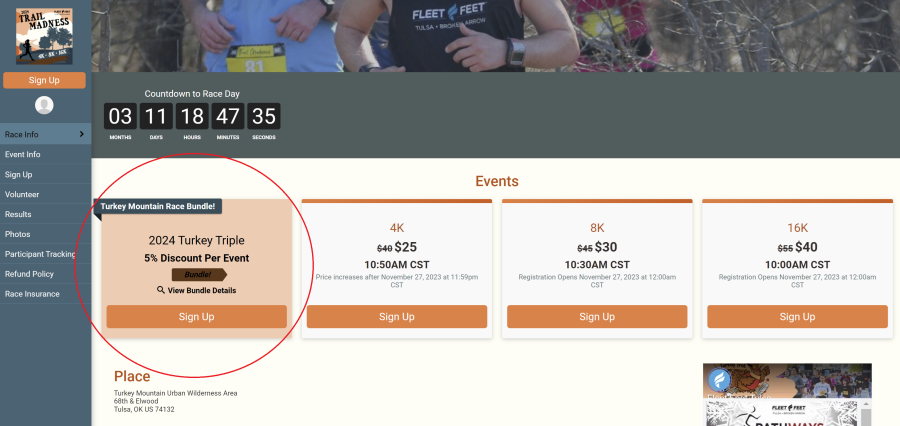
Task: Sign up for the 2024 Turkey Triple bundle
Action: pyautogui.click(x=196, y=317)
